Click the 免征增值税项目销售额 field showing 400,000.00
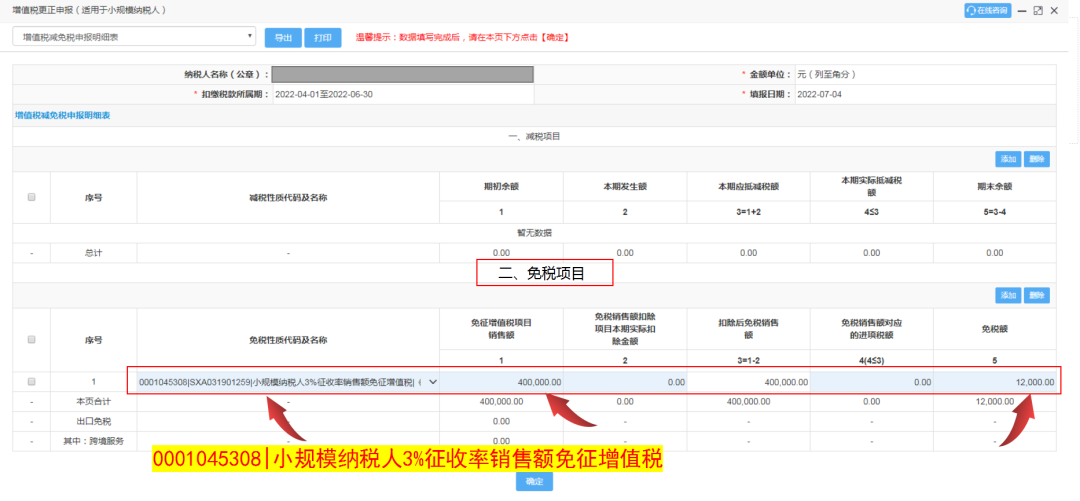 (x=502, y=381)
